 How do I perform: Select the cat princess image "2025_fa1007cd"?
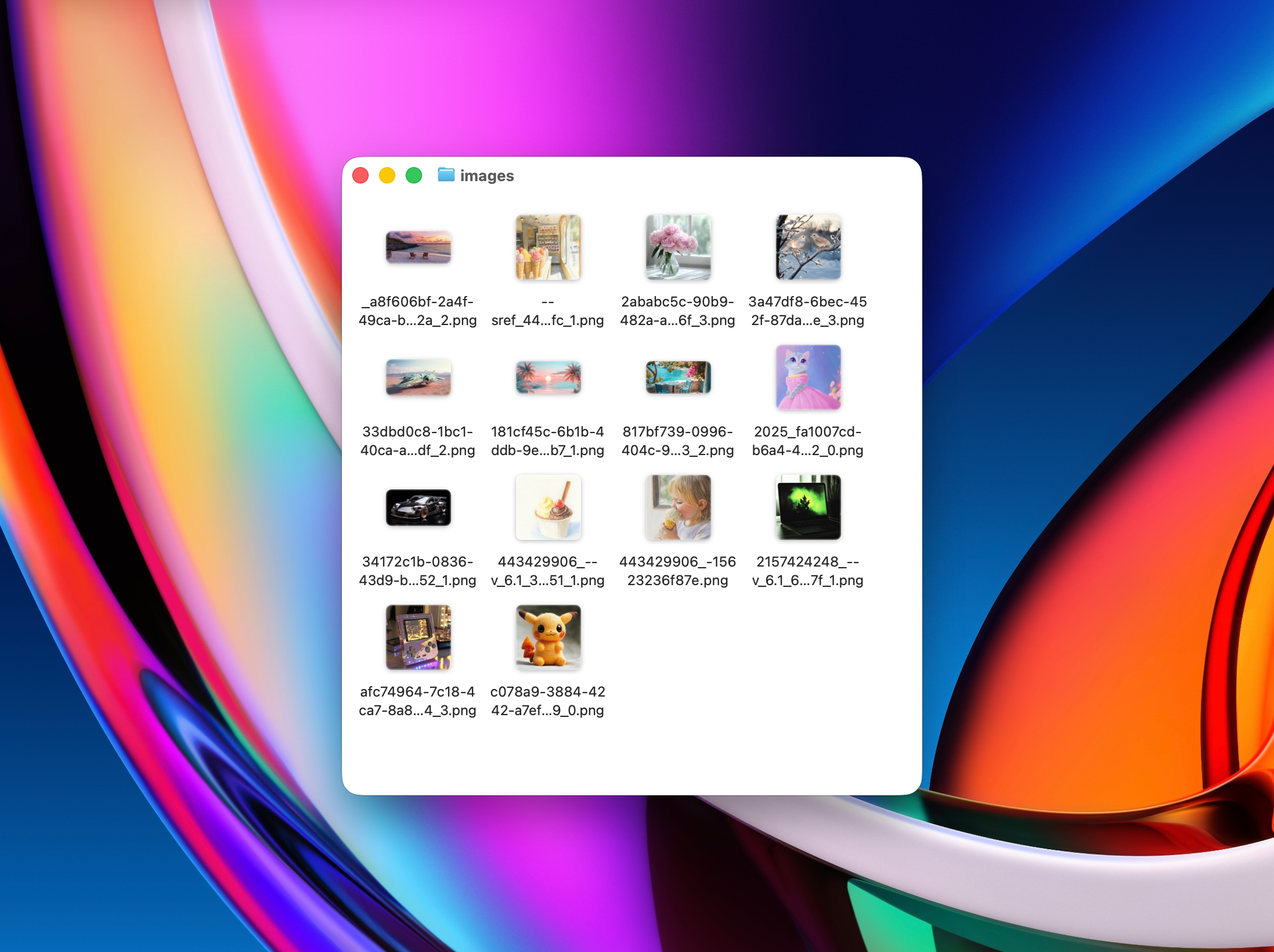(x=807, y=377)
